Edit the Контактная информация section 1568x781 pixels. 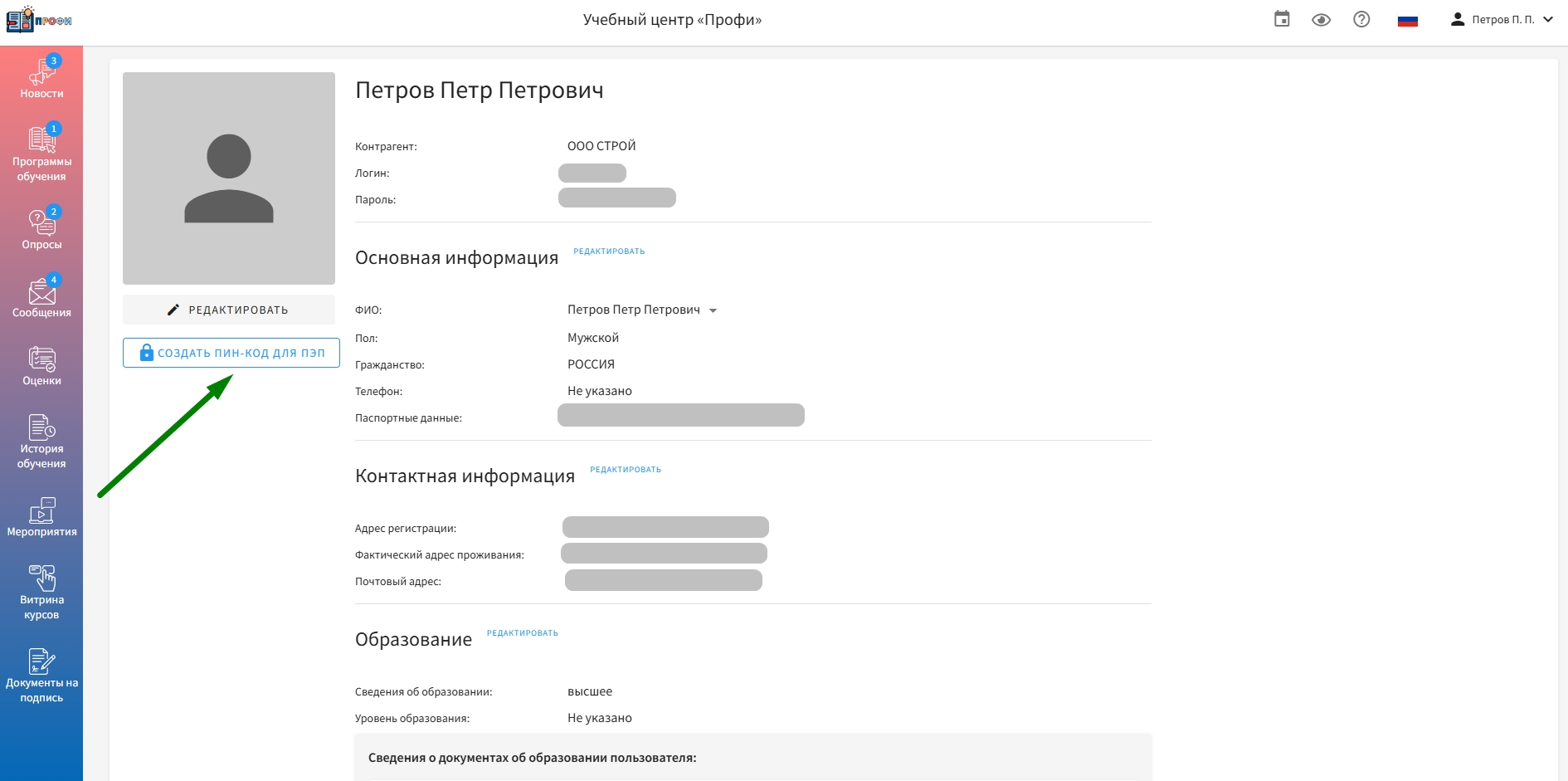[x=626, y=470]
